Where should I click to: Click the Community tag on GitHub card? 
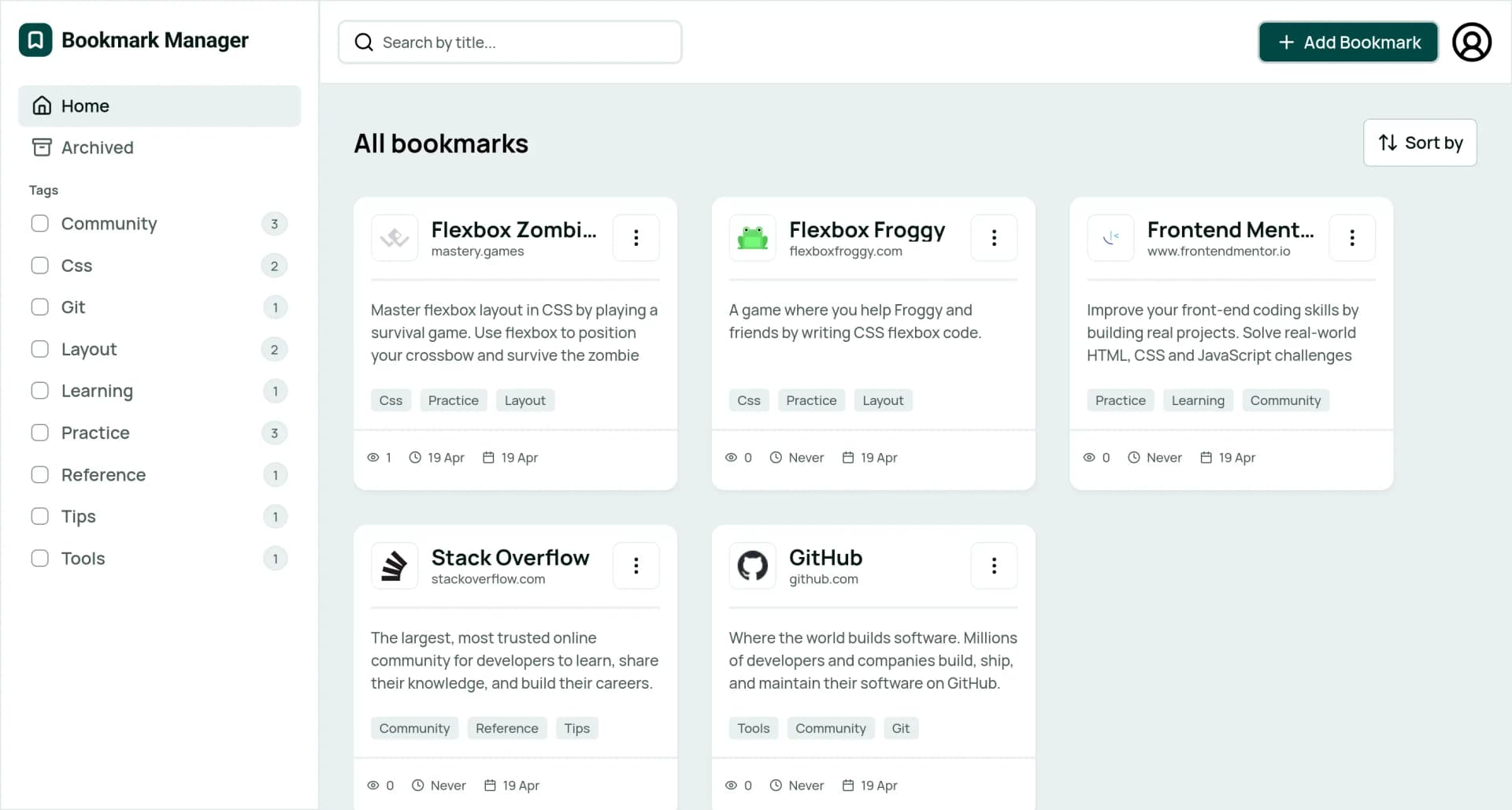[x=831, y=728]
